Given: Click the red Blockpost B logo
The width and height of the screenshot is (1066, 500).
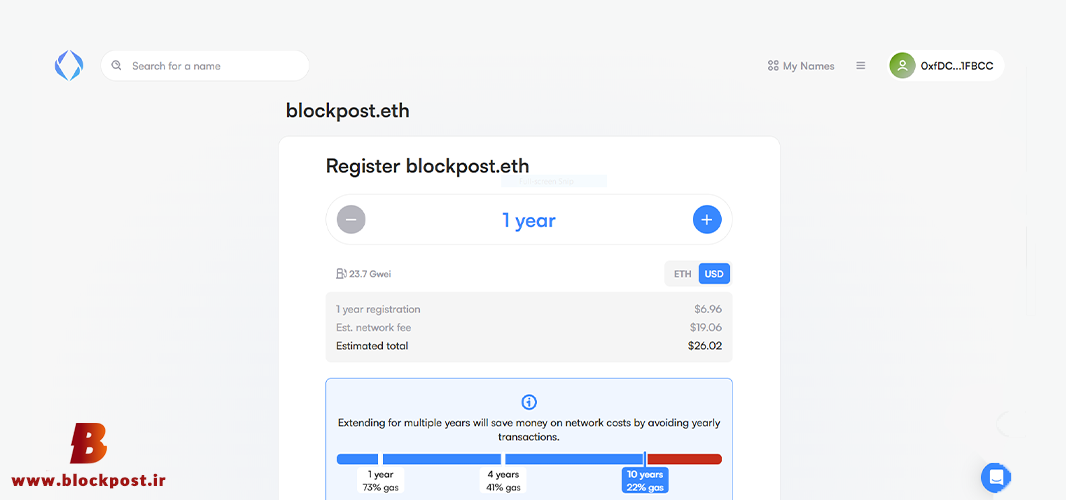Looking at the screenshot, I should [x=88, y=444].
